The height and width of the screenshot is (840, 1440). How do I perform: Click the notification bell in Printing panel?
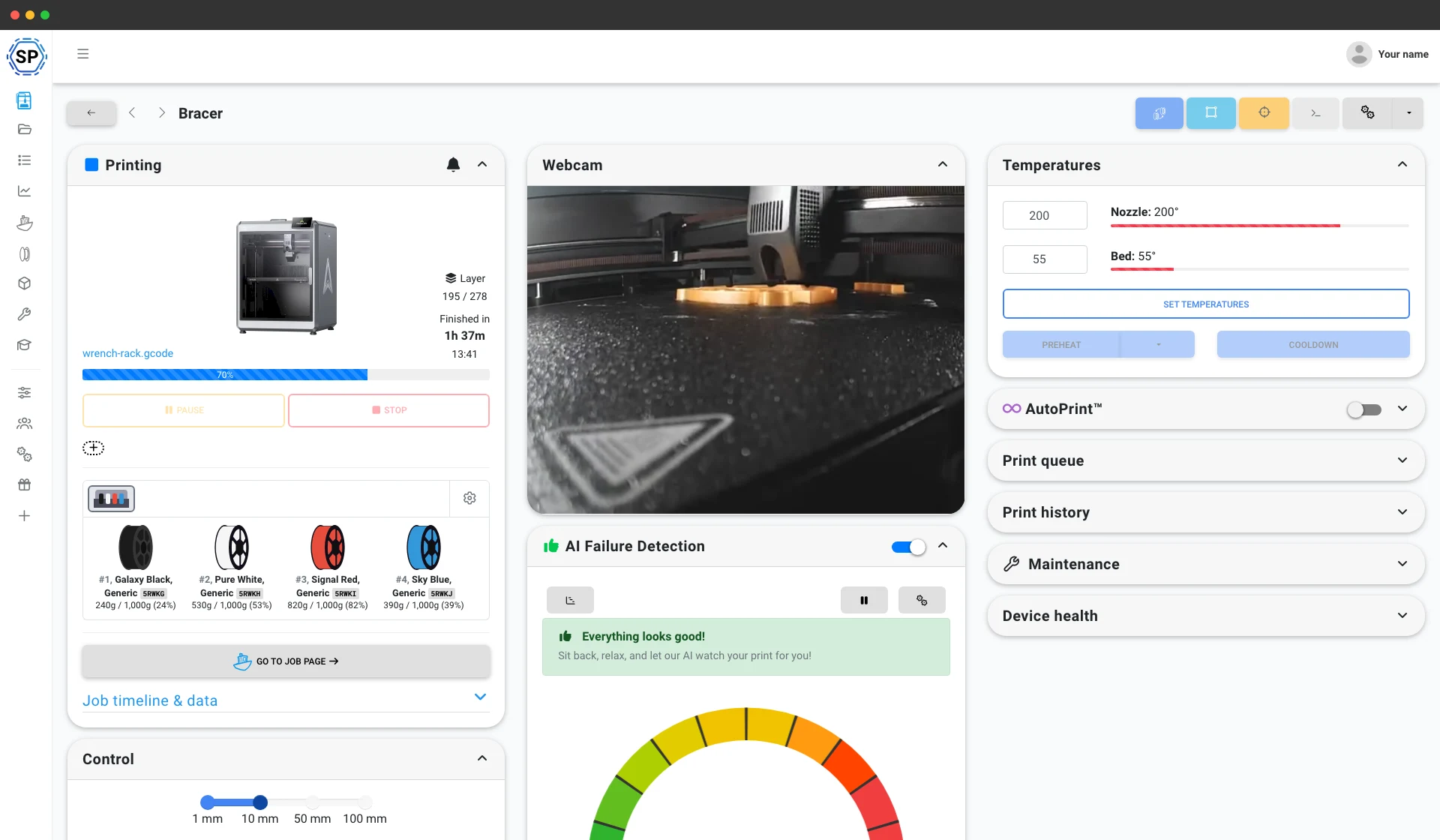click(x=453, y=164)
